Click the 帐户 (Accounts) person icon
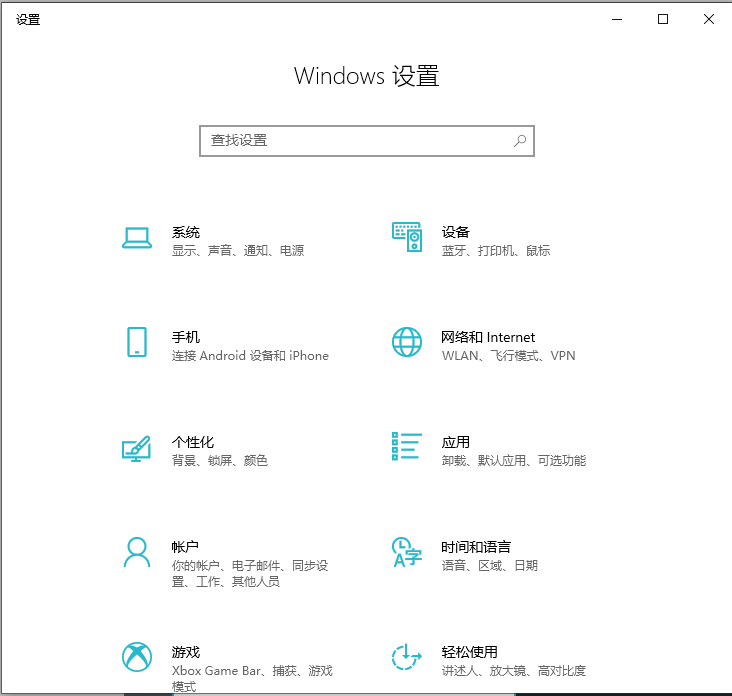732x696 pixels. pyautogui.click(x=136, y=552)
